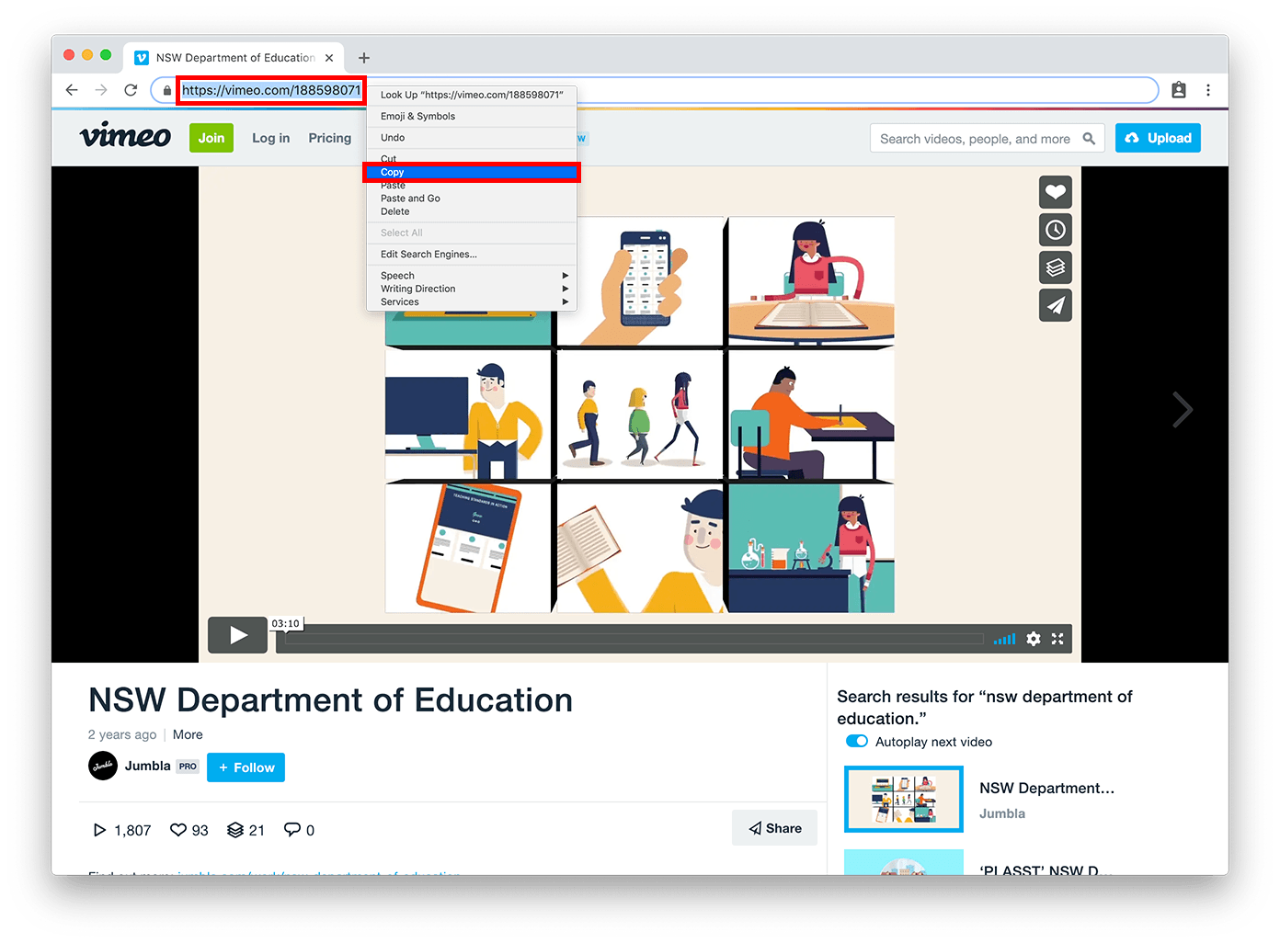Screen dimensions: 1280x943
Task: Click the PRO badge
Action: pos(188,767)
